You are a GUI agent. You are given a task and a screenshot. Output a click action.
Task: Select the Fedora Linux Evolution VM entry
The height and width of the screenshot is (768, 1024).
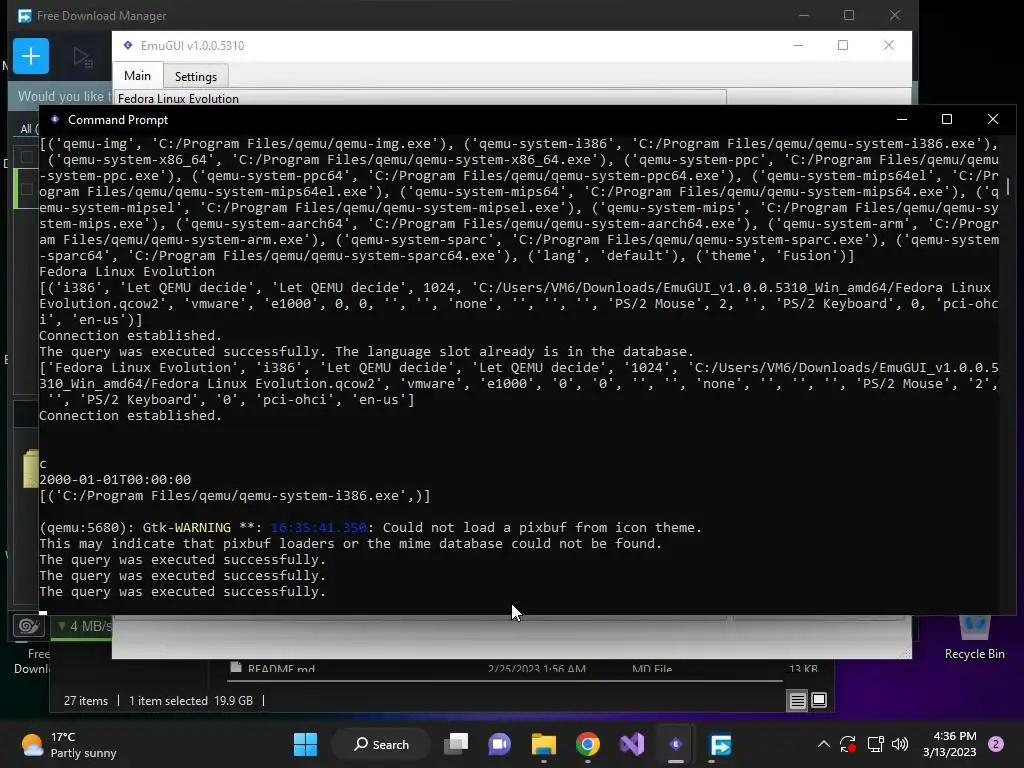click(420, 98)
